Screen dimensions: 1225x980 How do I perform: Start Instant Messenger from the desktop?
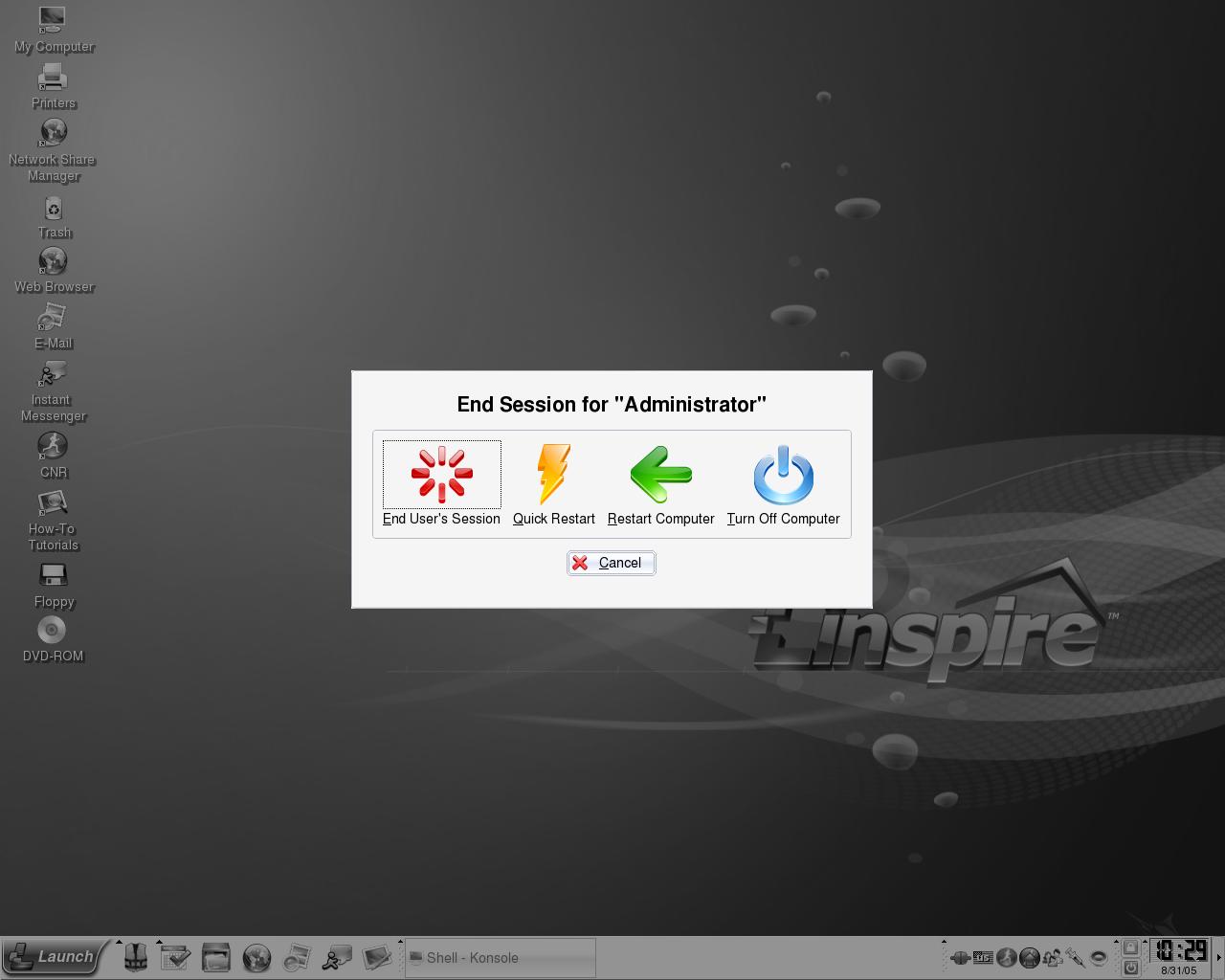click(53, 391)
